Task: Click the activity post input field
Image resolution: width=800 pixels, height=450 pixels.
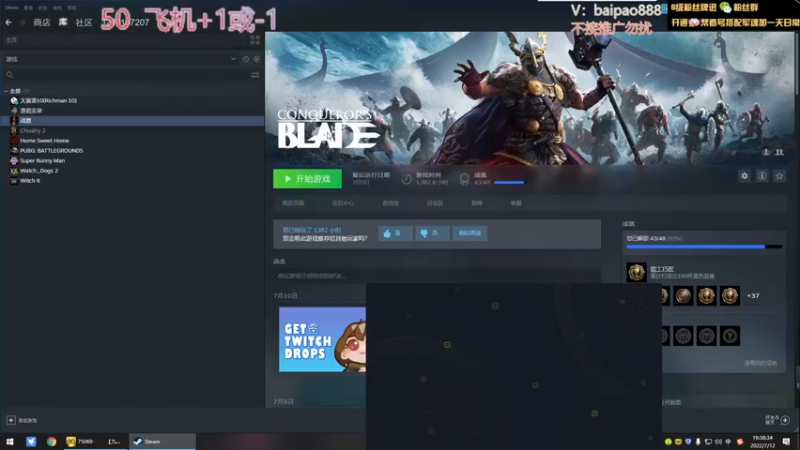Action: [437, 276]
